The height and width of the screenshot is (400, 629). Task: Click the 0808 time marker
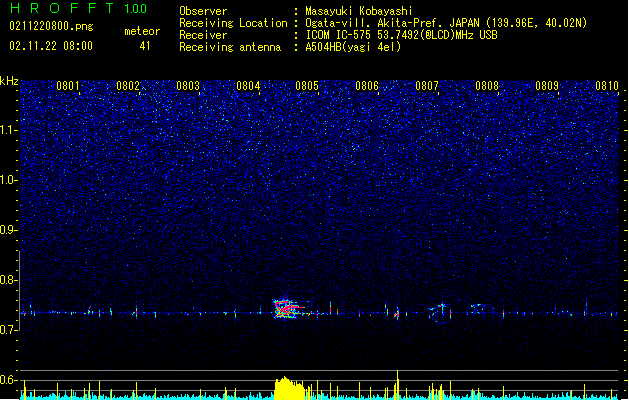487,86
